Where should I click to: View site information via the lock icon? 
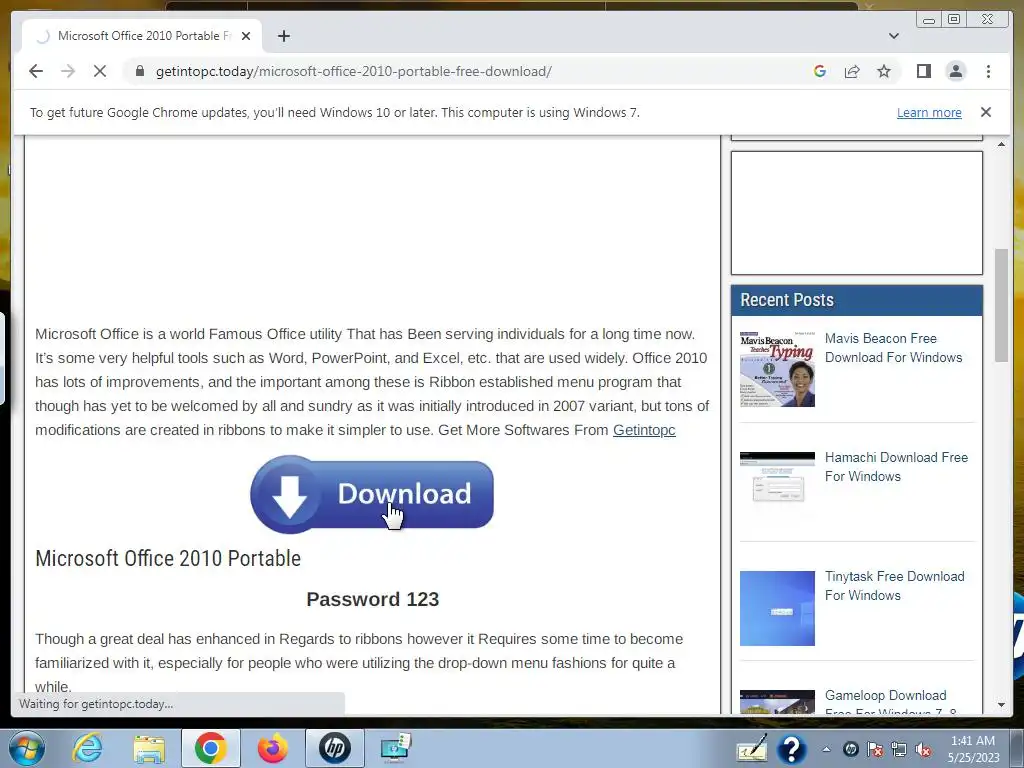coord(139,71)
